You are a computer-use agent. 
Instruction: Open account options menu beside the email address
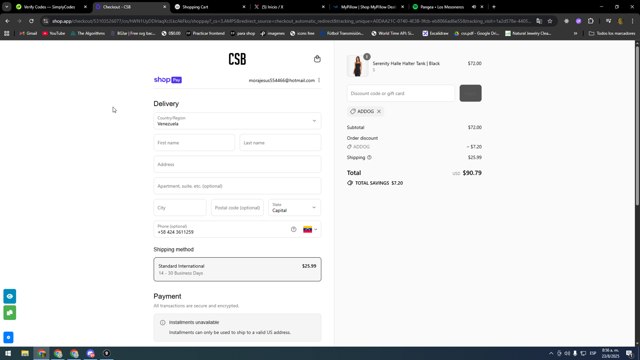(319, 80)
